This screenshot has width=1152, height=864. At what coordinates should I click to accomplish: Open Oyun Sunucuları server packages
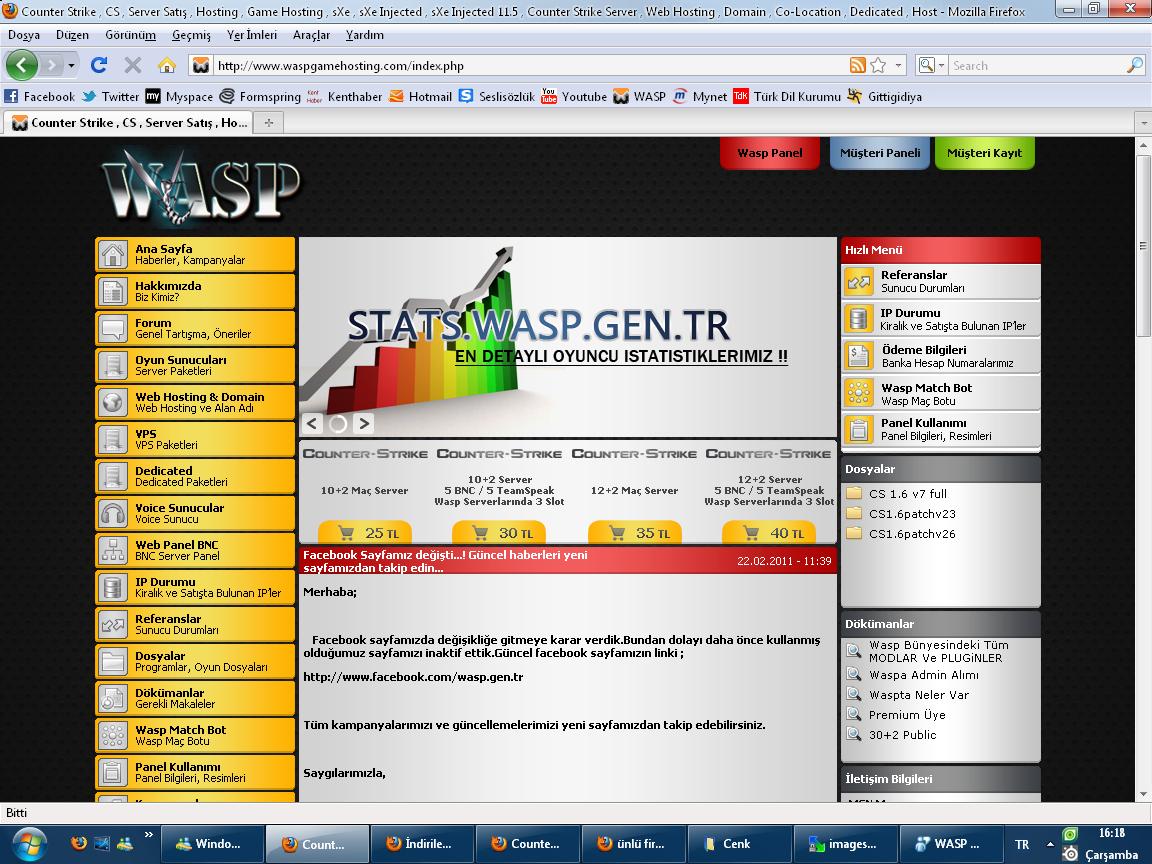tap(195, 365)
